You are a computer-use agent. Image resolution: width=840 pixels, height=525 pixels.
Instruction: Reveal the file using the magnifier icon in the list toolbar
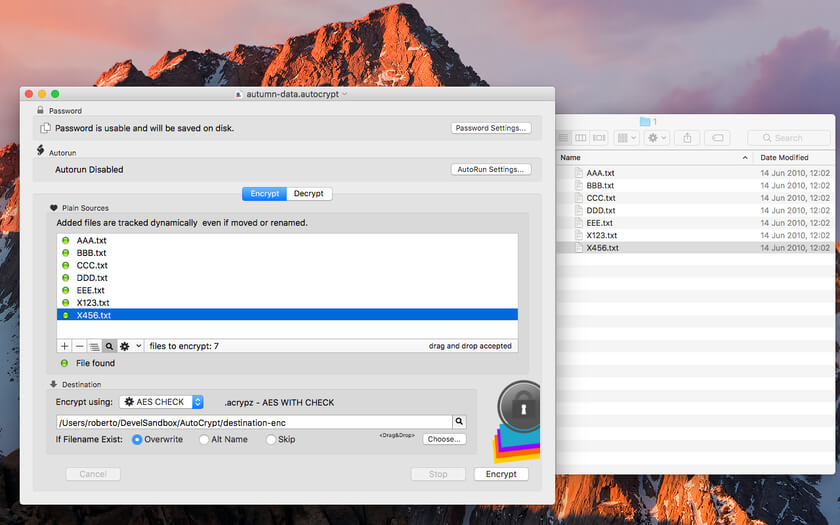(109, 346)
